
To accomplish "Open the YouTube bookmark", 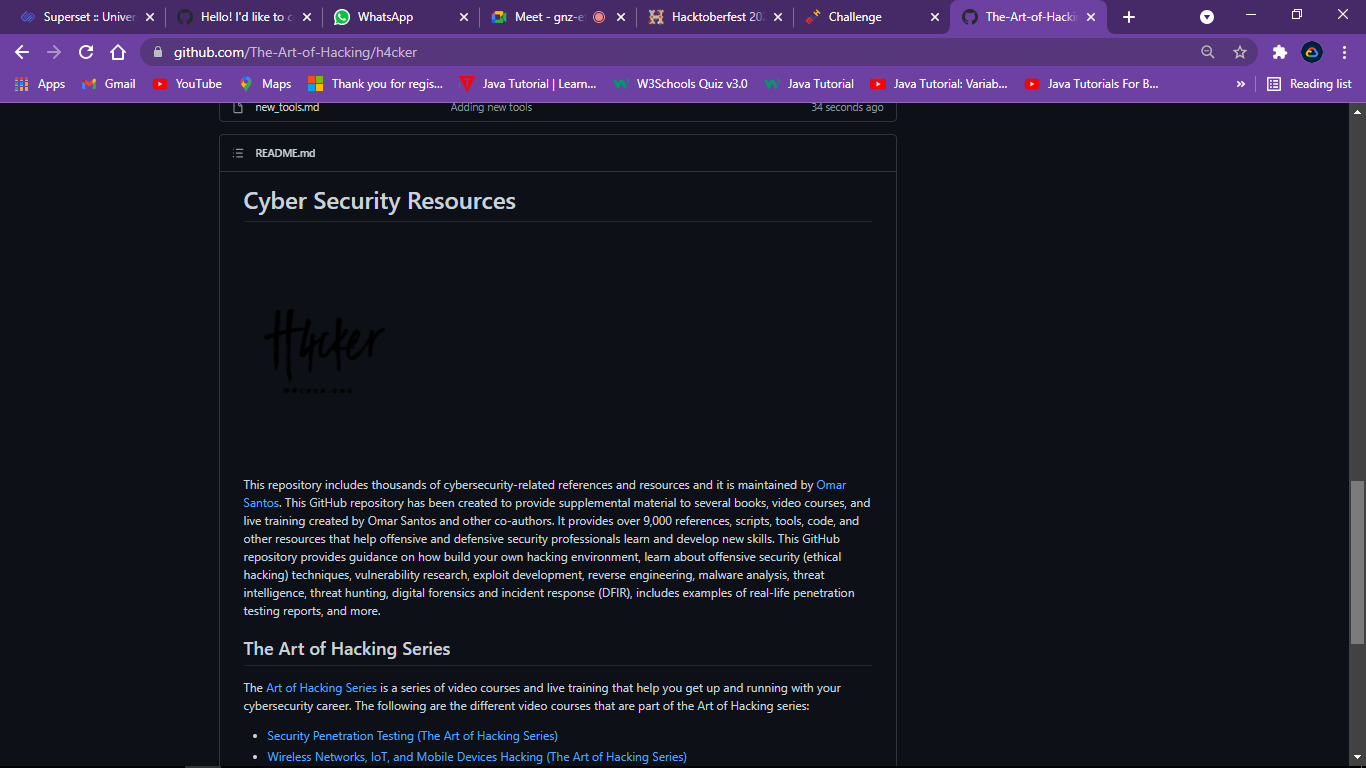I will pos(187,84).
